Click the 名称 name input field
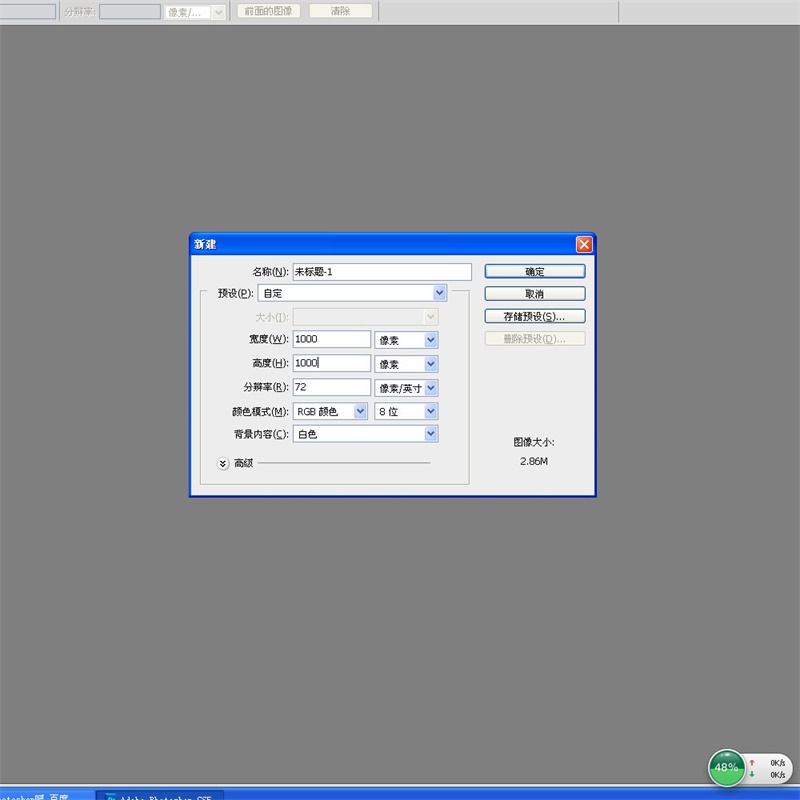Viewport: 800px width, 800px height. tap(381, 272)
